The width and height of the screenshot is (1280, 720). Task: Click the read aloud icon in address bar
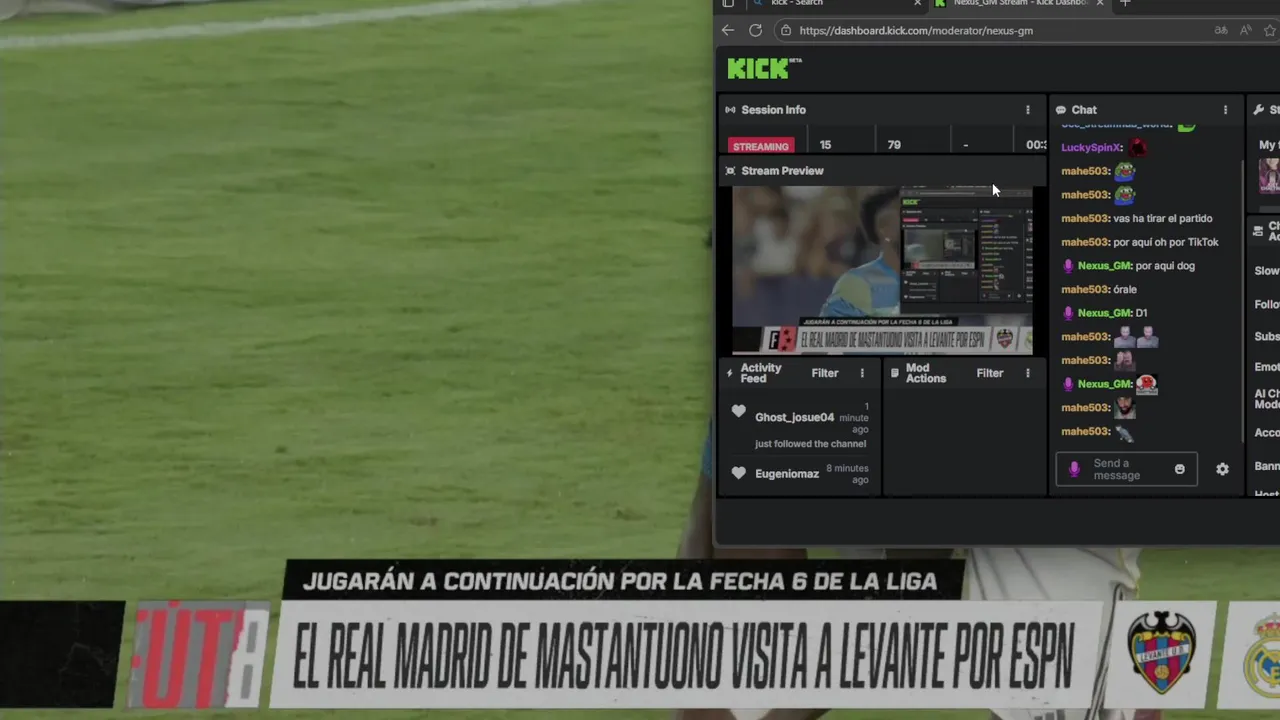pos(1246,30)
